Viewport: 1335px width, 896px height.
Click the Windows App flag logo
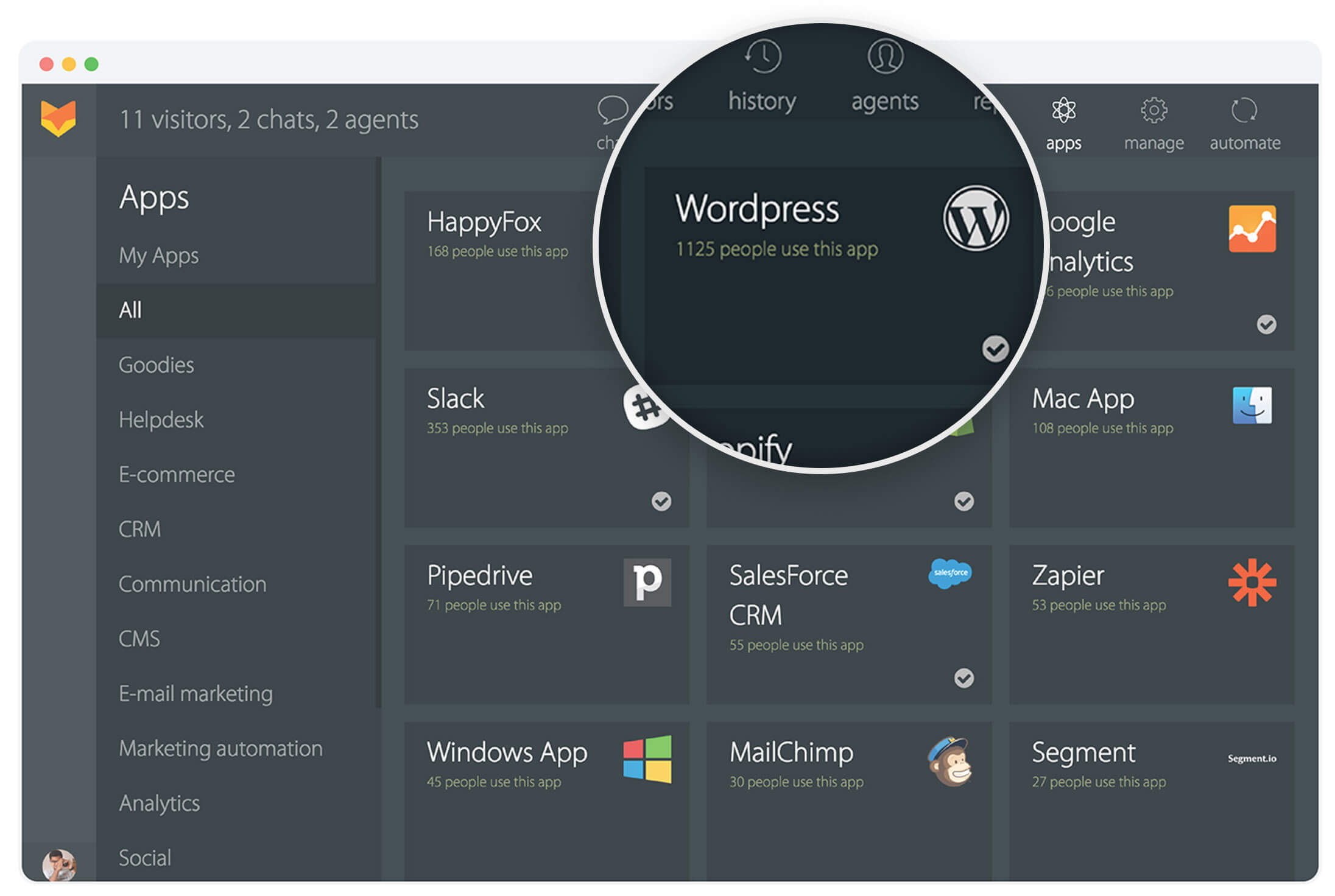tap(647, 759)
